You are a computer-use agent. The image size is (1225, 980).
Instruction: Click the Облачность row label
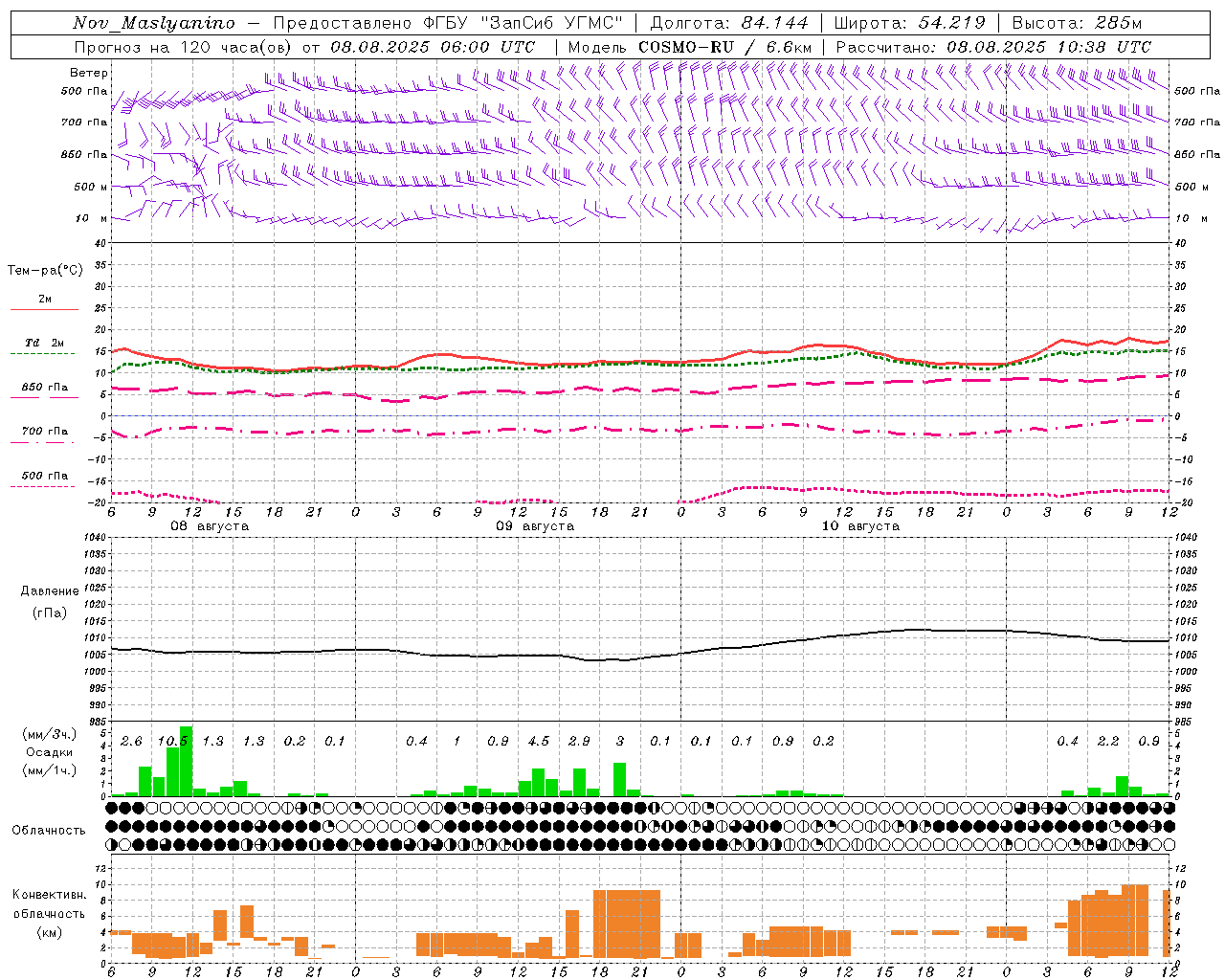[49, 831]
